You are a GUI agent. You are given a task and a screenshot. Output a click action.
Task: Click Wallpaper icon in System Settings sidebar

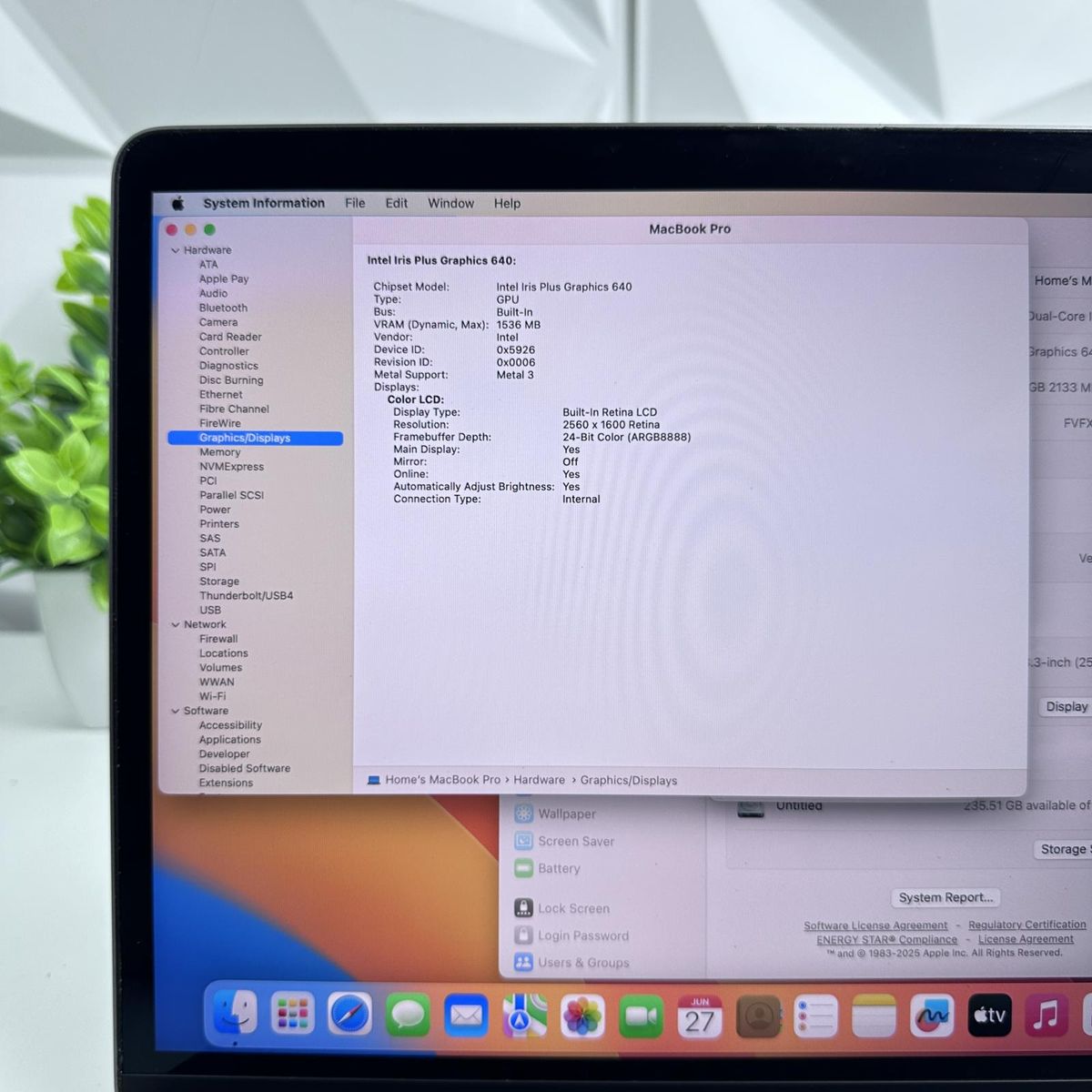click(523, 814)
